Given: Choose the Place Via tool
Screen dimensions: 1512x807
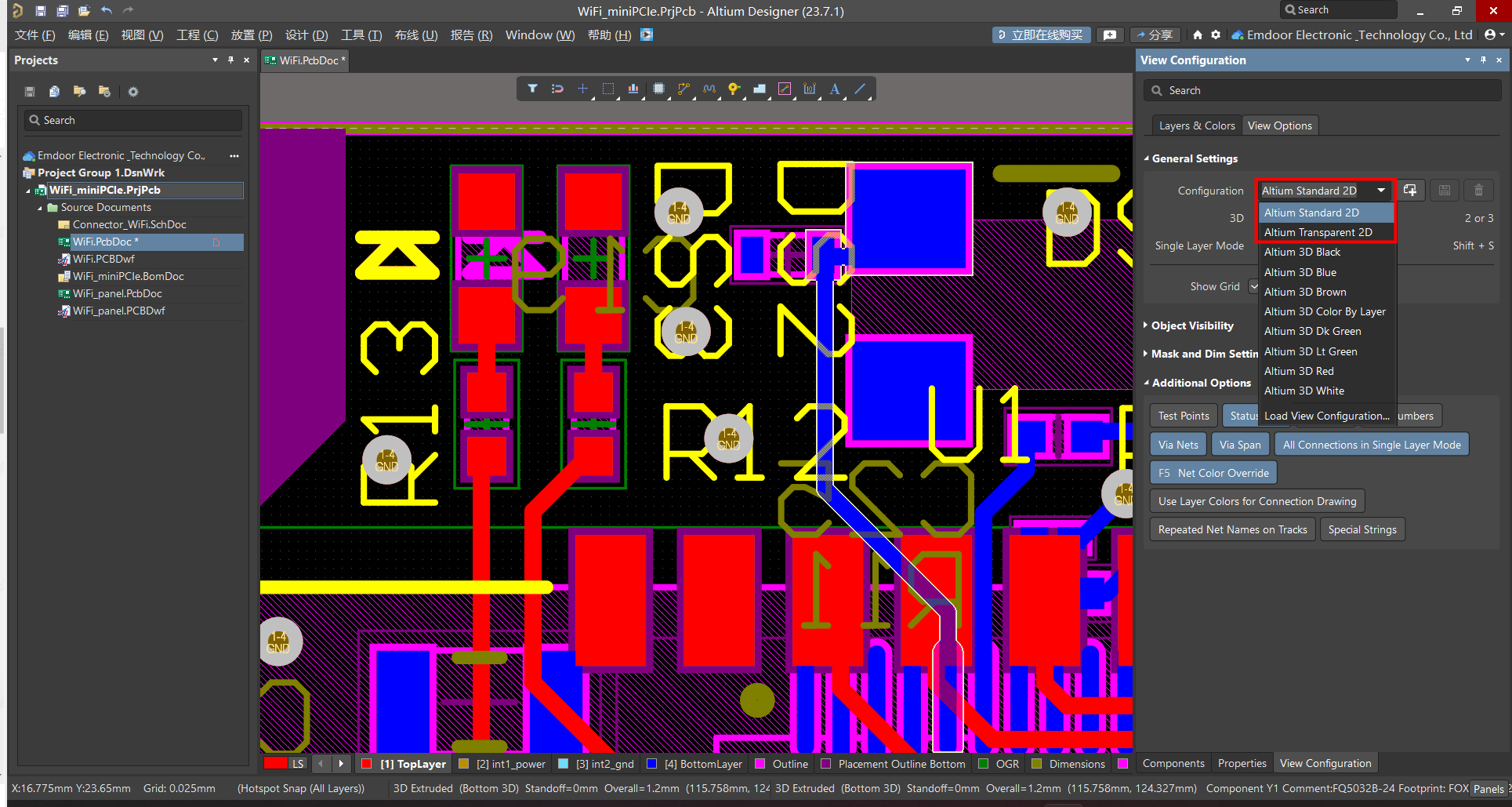Looking at the screenshot, I should [734, 89].
